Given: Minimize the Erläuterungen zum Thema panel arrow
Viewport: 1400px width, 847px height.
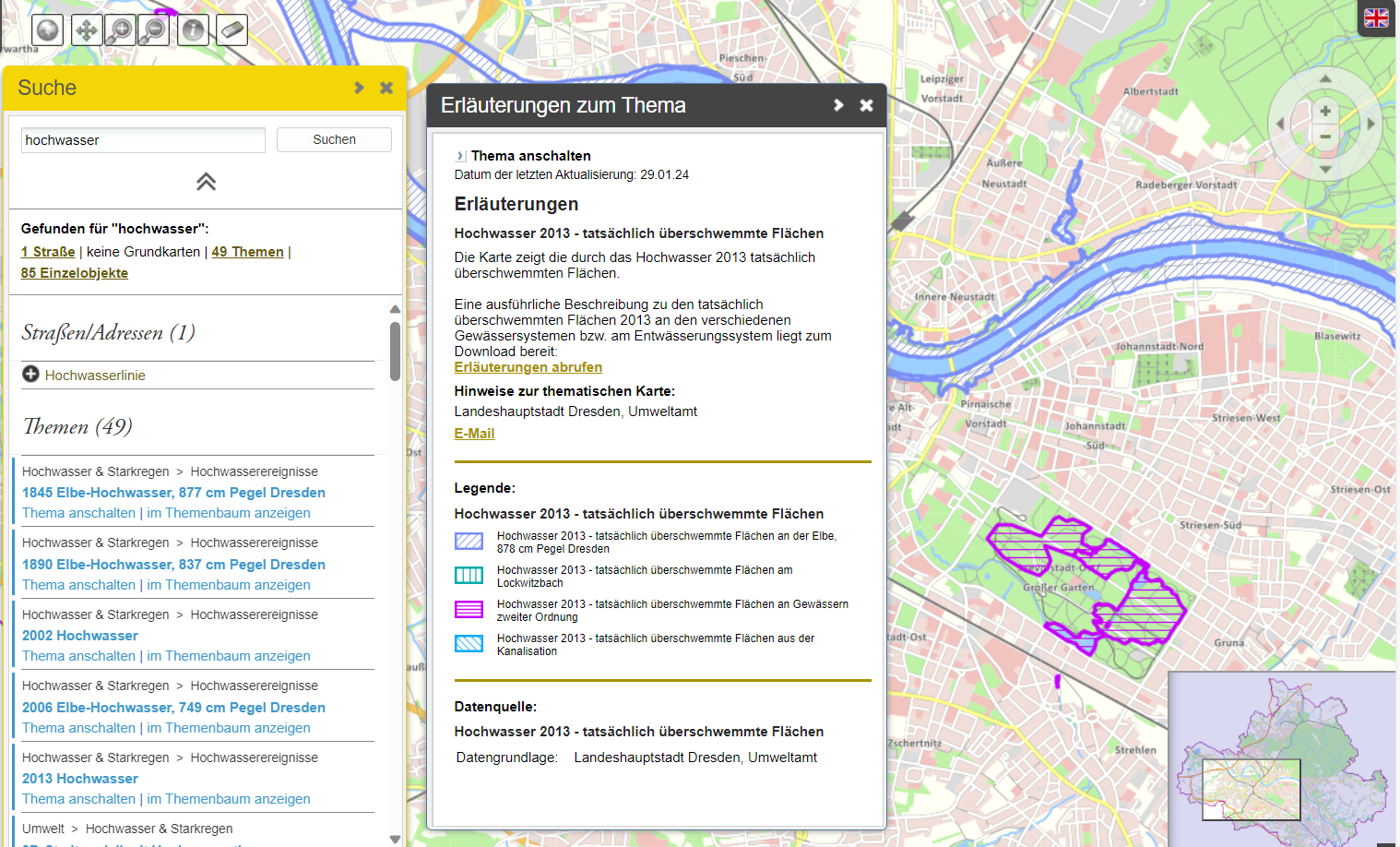Looking at the screenshot, I should click(838, 105).
